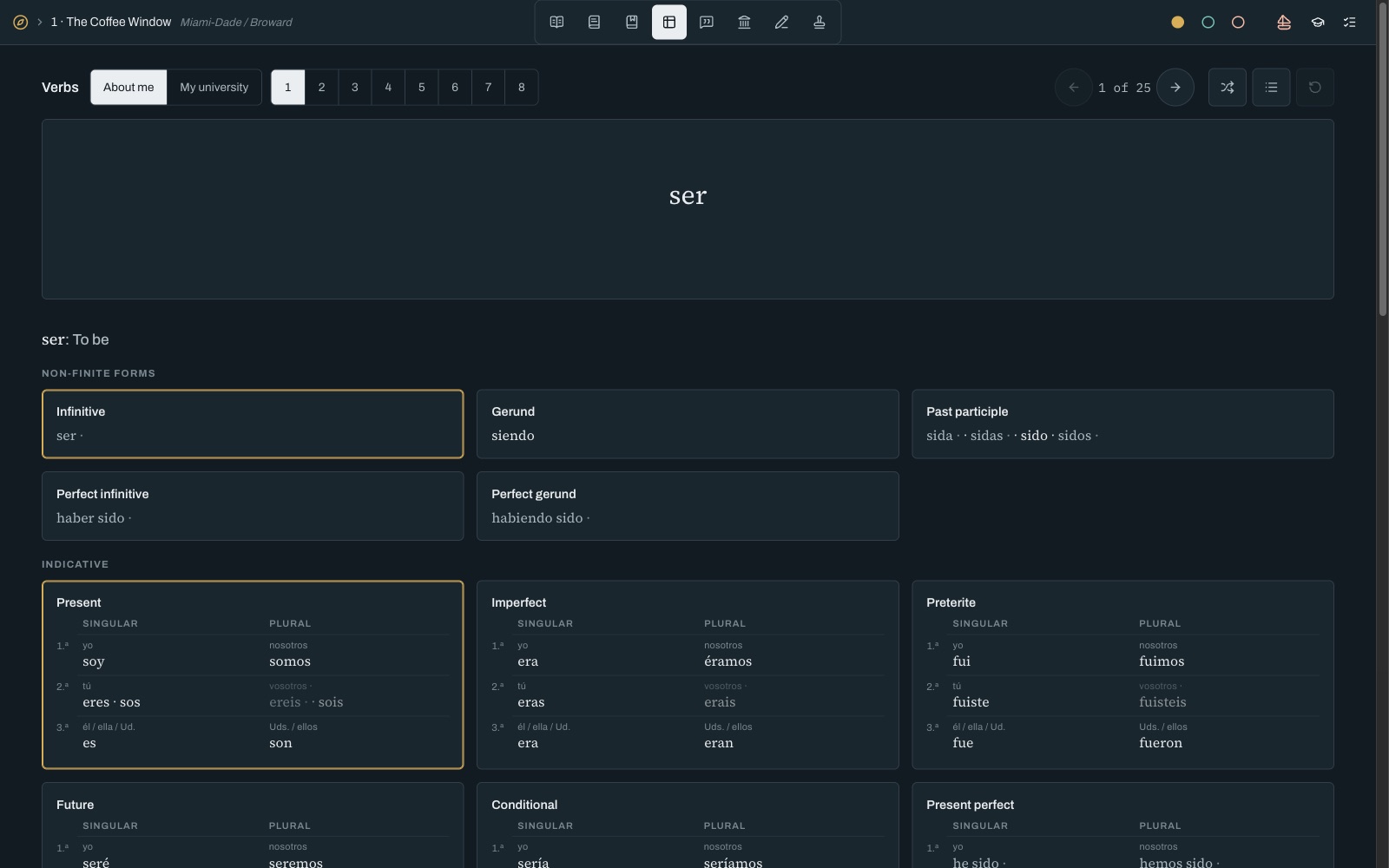The height and width of the screenshot is (868, 1389).
Task: Select the filled yellow status circle
Action: pos(1178,22)
